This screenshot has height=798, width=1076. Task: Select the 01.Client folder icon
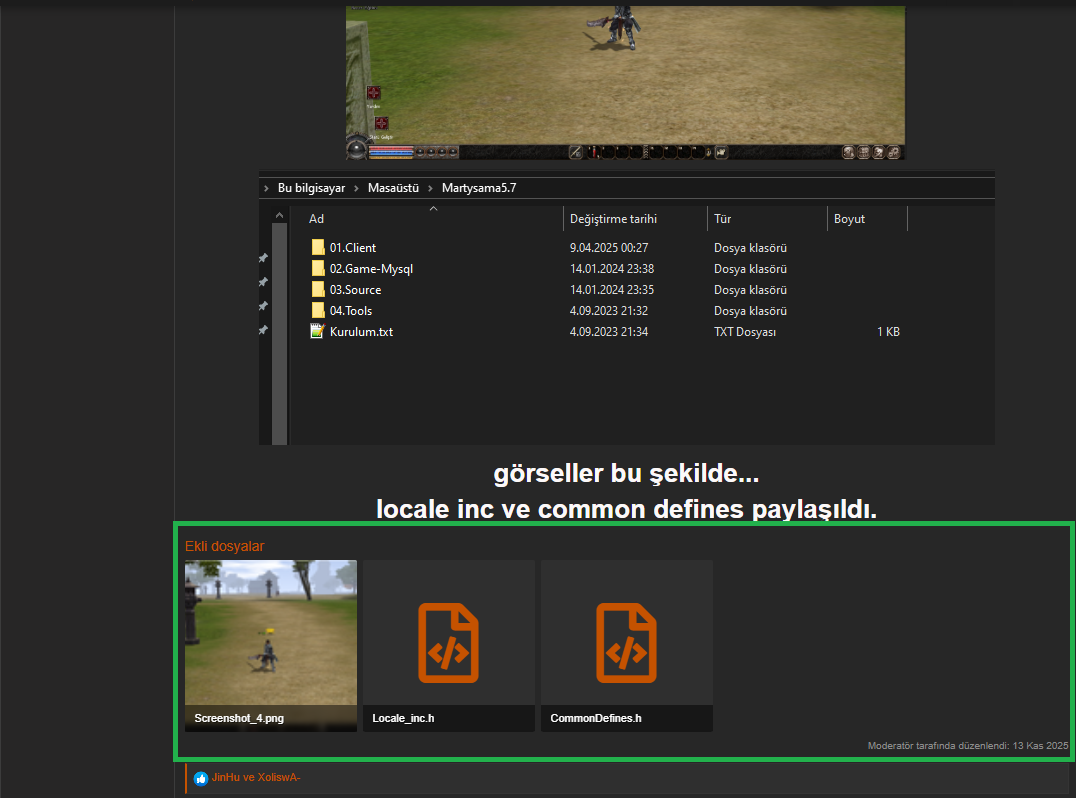point(318,247)
